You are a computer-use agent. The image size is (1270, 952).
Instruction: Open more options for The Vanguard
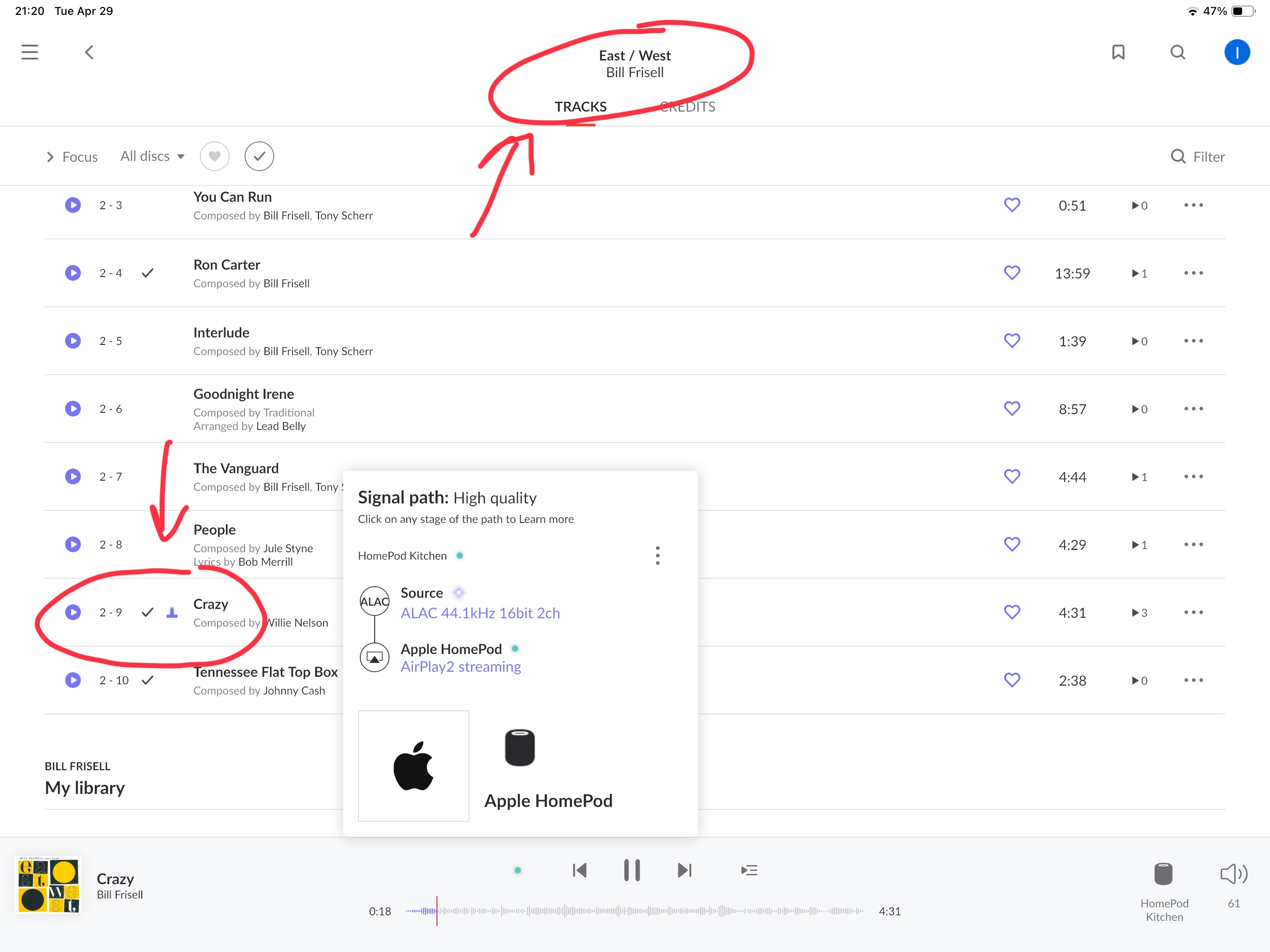tap(1193, 476)
